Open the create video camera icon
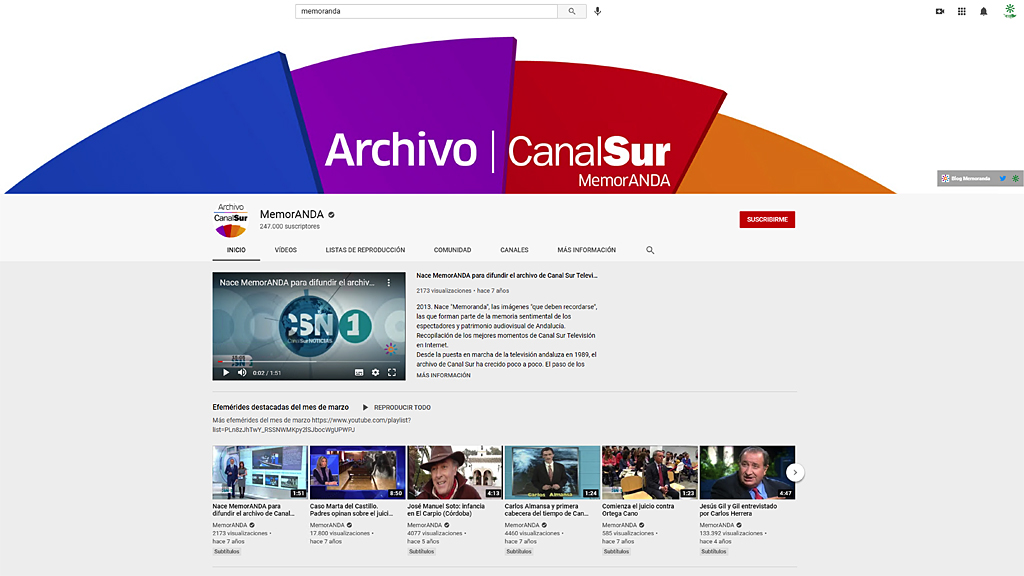This screenshot has width=1024, height=576. (x=940, y=11)
